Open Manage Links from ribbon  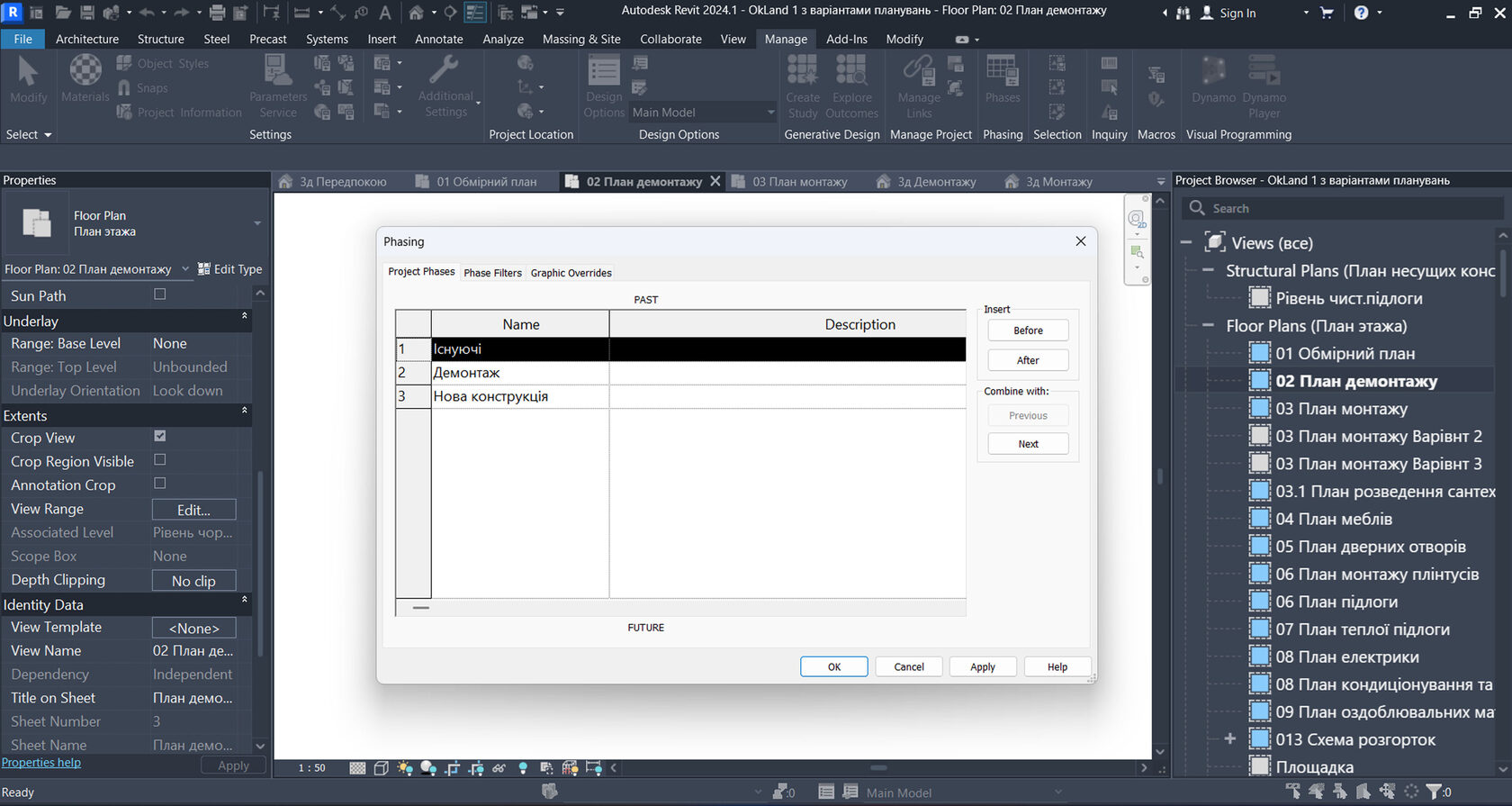(919, 86)
